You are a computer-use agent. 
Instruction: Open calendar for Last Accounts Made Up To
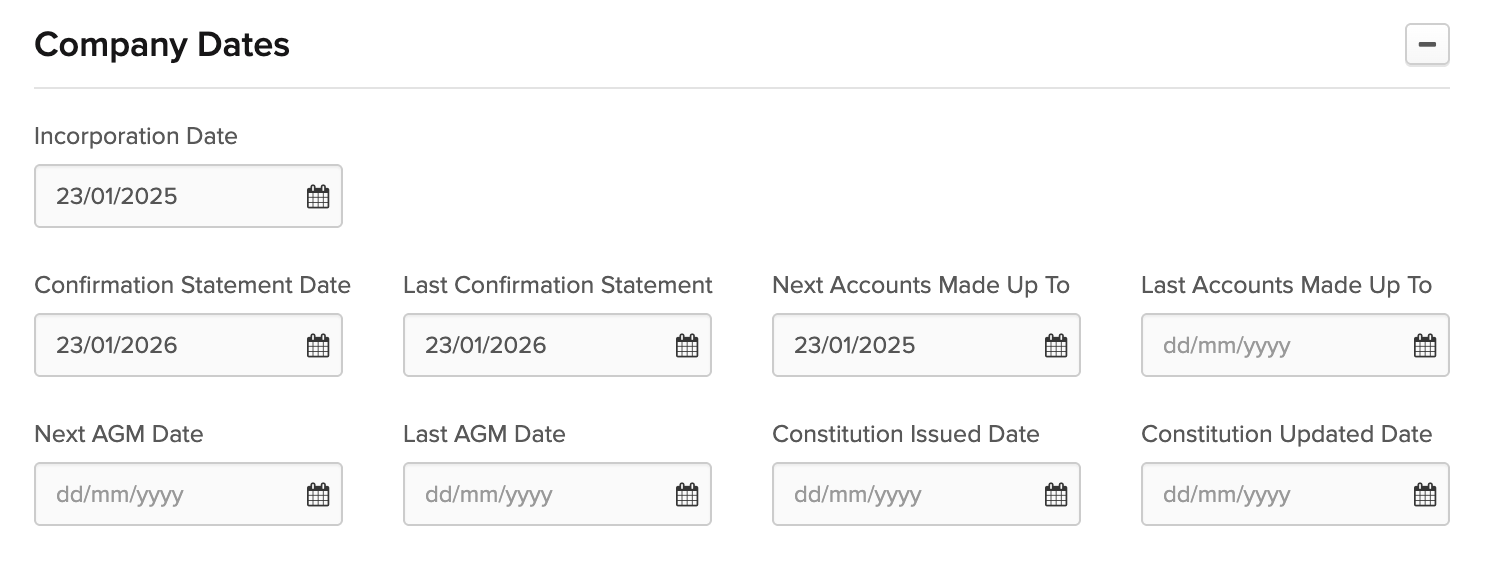pyautogui.click(x=1425, y=346)
